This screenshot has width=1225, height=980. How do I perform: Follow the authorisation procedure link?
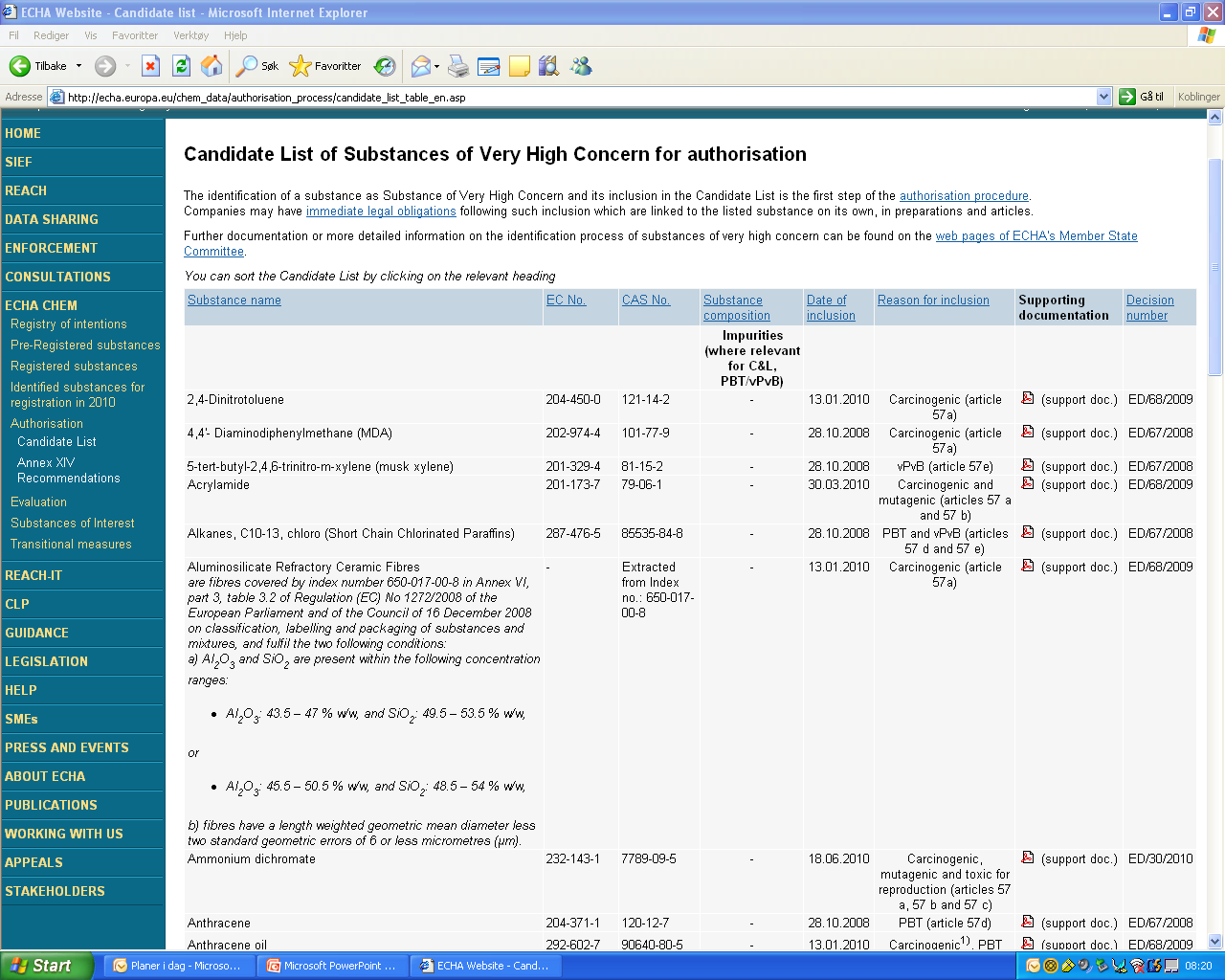964,195
